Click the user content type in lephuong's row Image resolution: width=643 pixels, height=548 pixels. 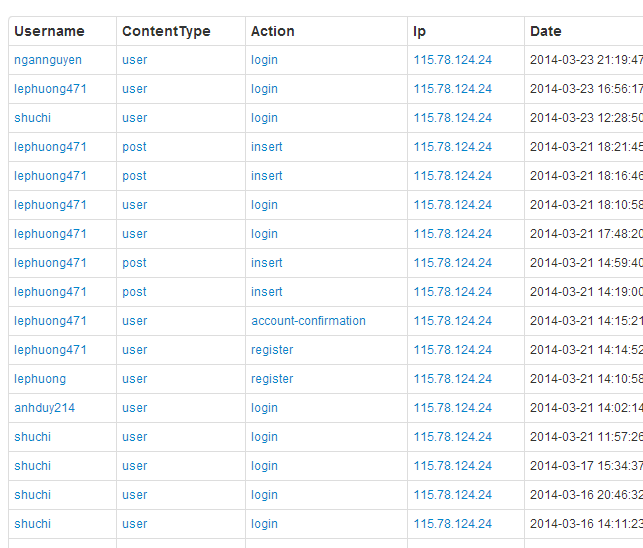[x=134, y=379]
